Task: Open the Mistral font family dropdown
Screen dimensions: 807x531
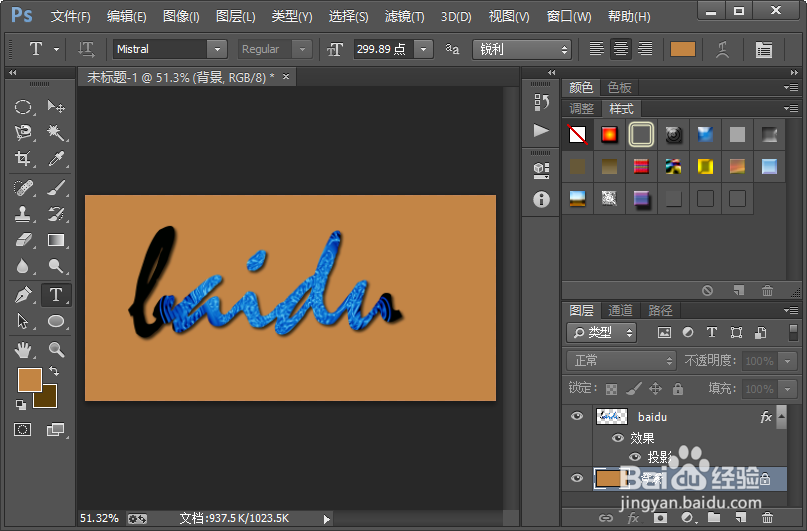Action: click(x=217, y=49)
